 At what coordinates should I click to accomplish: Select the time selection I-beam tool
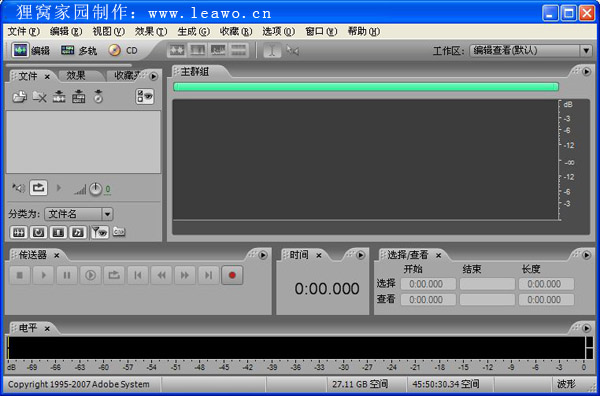(272, 50)
